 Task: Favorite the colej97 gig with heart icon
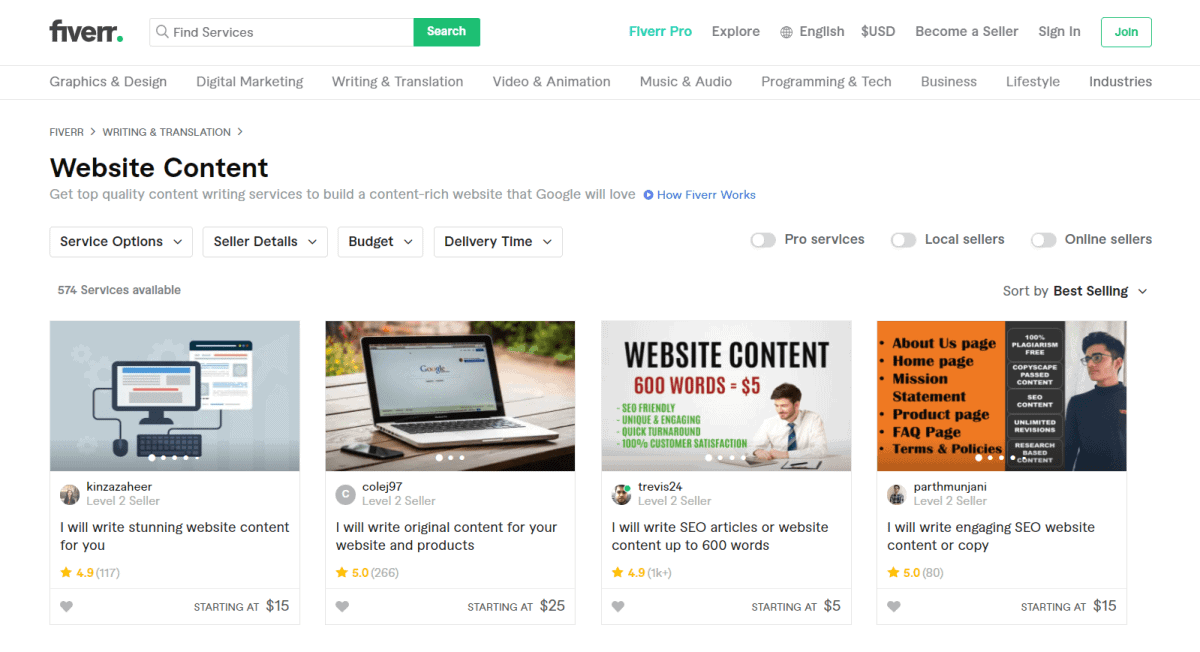[x=342, y=606]
